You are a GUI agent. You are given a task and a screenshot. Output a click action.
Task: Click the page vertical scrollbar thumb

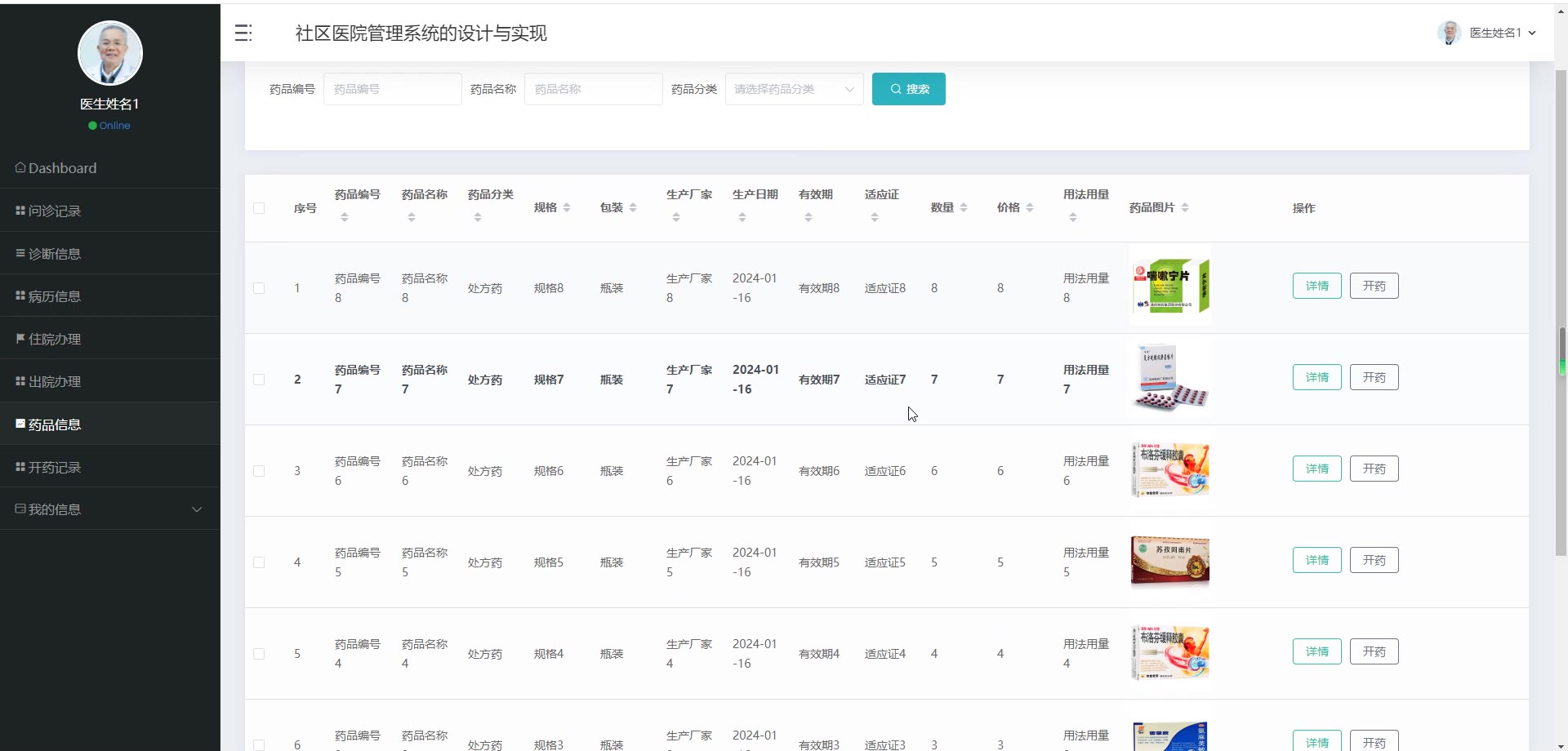coord(1561,351)
